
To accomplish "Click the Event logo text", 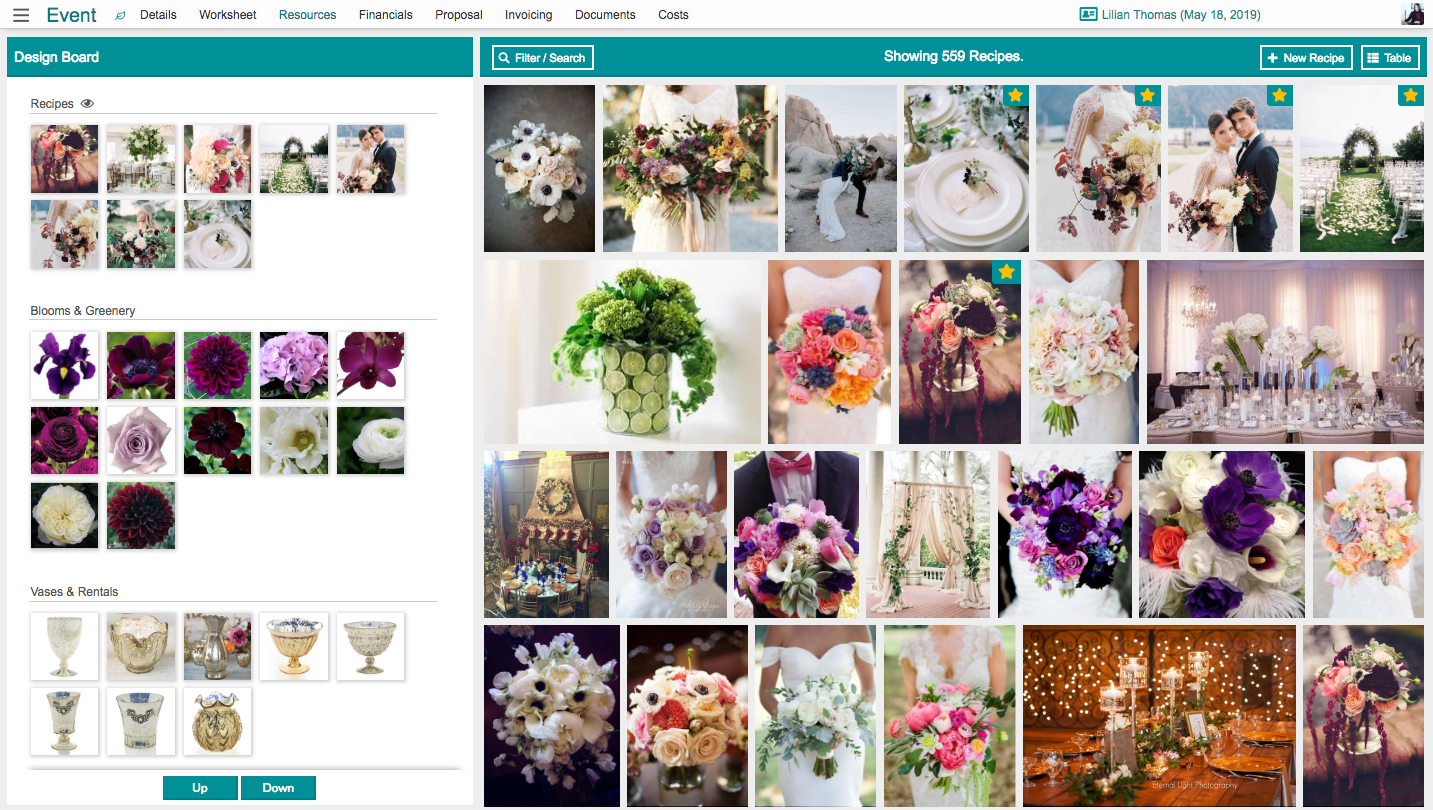I will pyautogui.click(x=72, y=15).
